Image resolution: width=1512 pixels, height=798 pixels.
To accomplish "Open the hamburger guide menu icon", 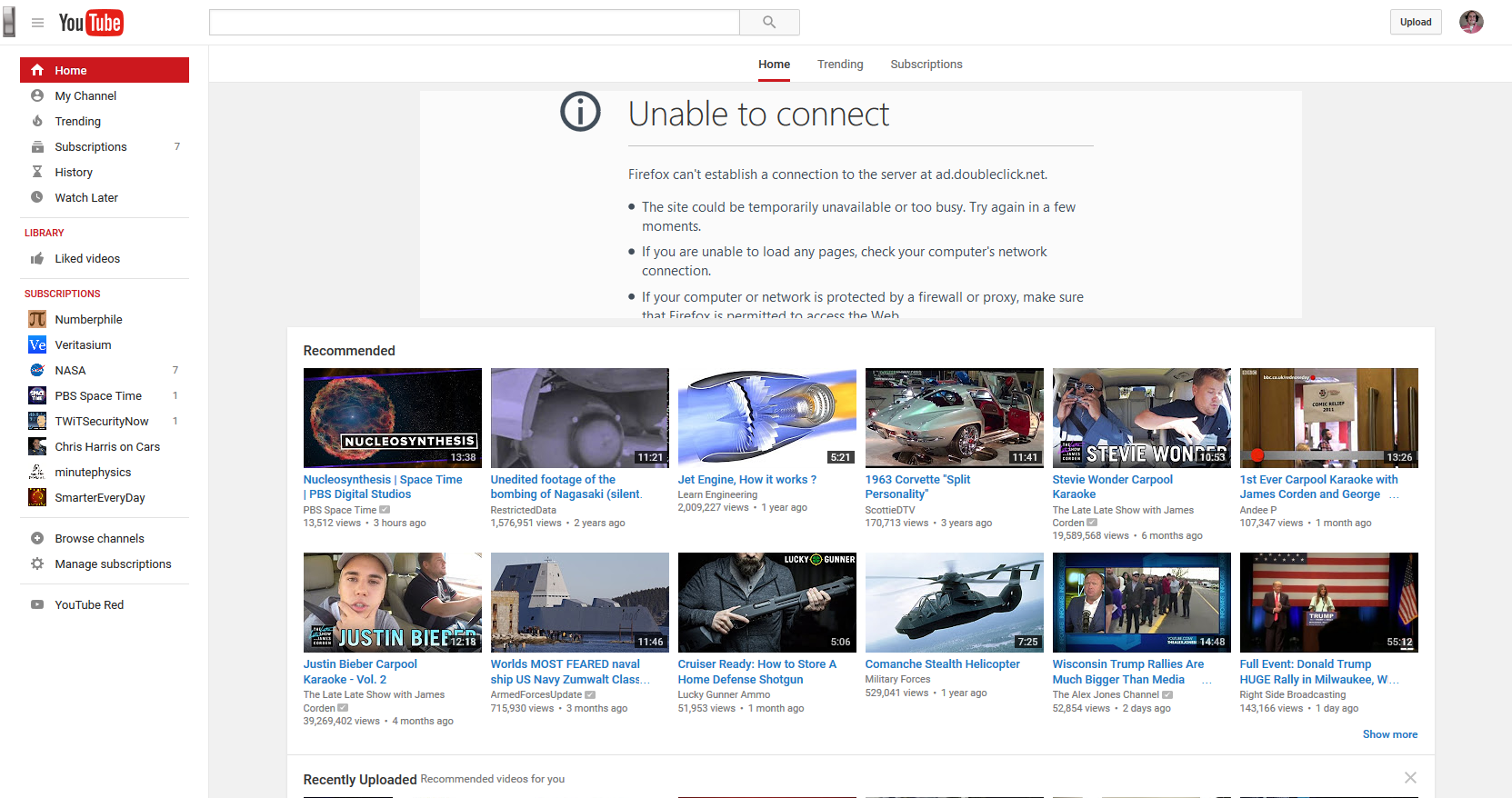I will [x=37, y=23].
